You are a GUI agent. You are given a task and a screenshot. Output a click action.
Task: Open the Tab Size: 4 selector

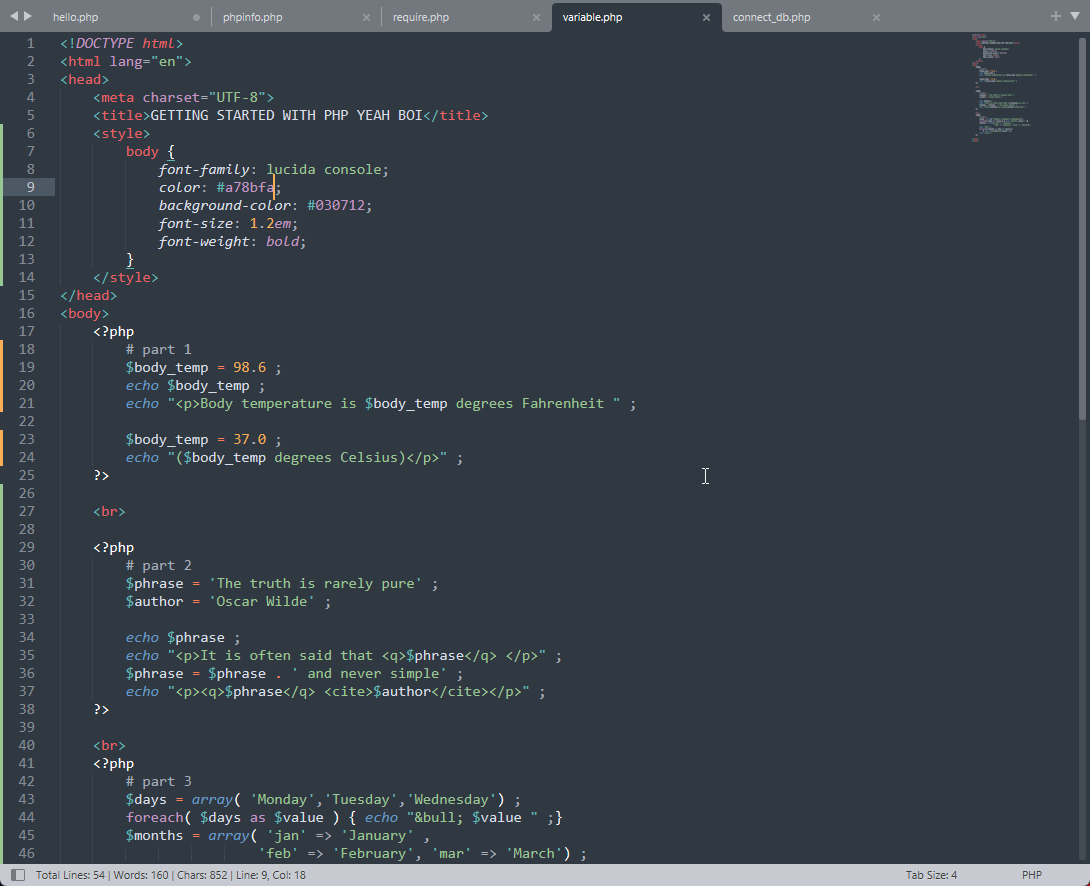coord(931,875)
